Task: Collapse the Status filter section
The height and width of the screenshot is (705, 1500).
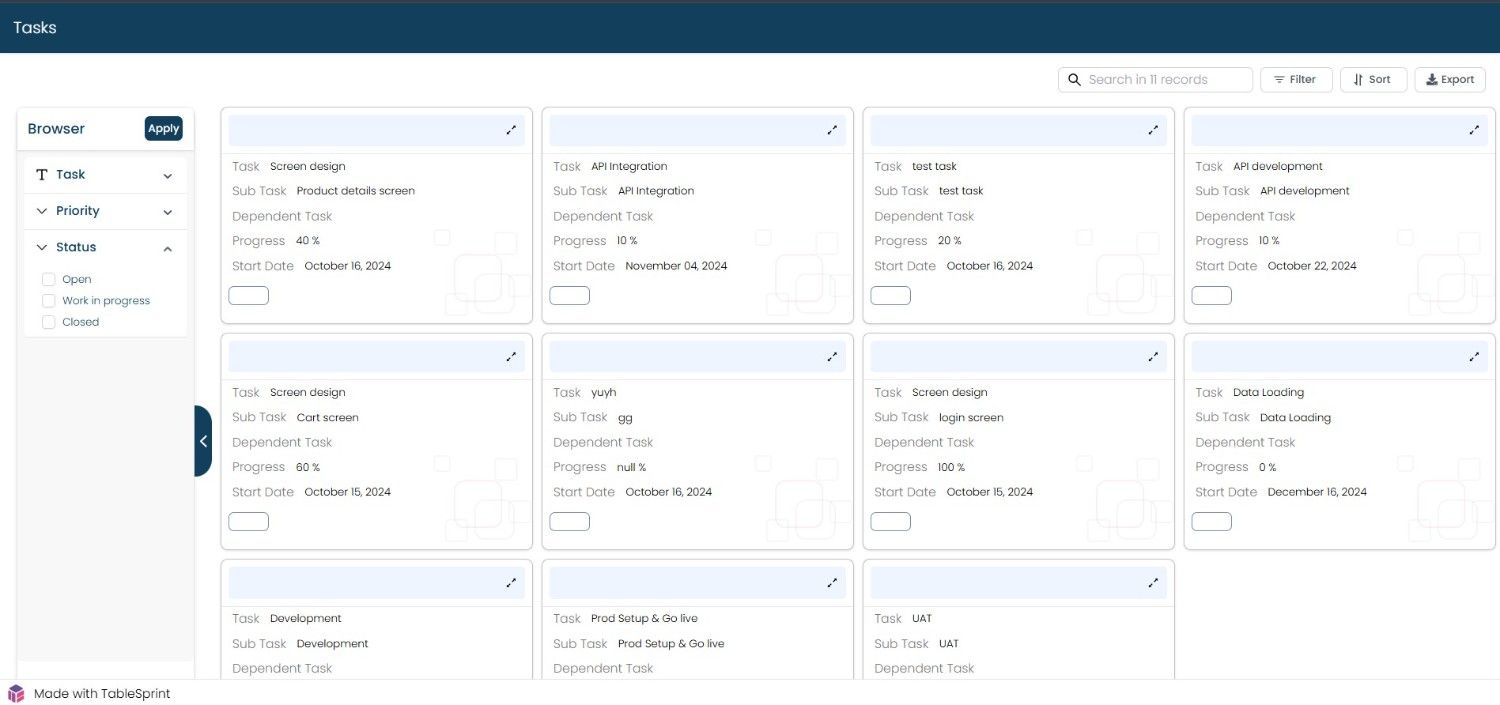Action: pos(105,247)
